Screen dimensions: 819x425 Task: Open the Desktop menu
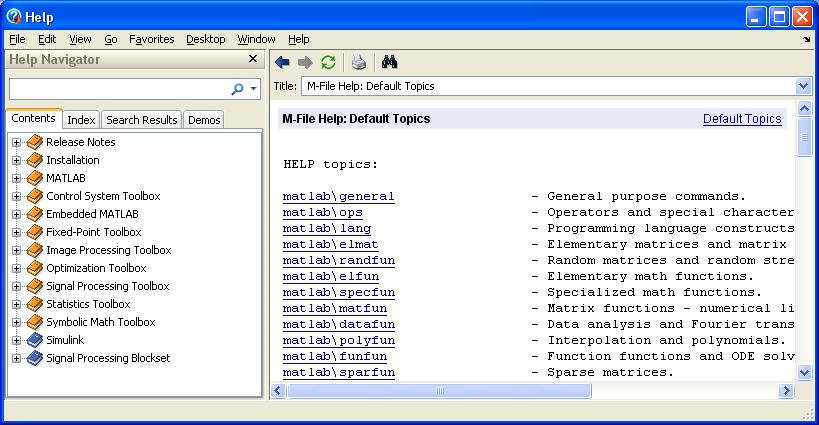(206, 39)
